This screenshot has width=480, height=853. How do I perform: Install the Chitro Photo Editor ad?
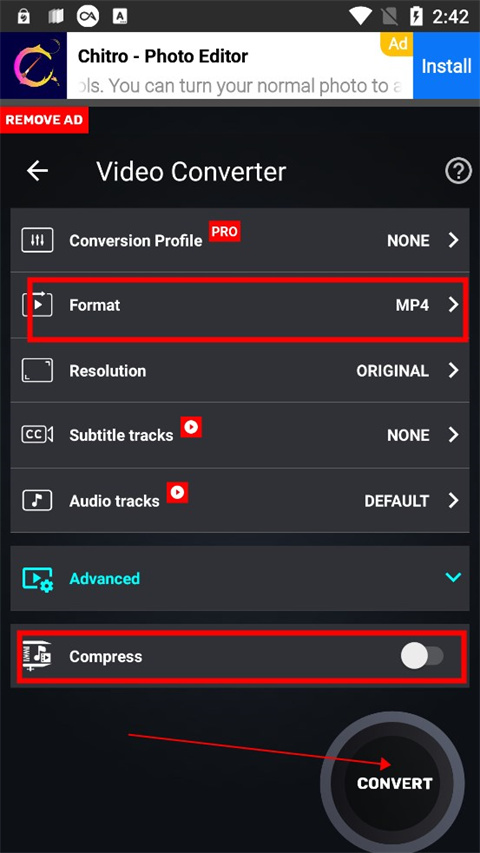446,66
